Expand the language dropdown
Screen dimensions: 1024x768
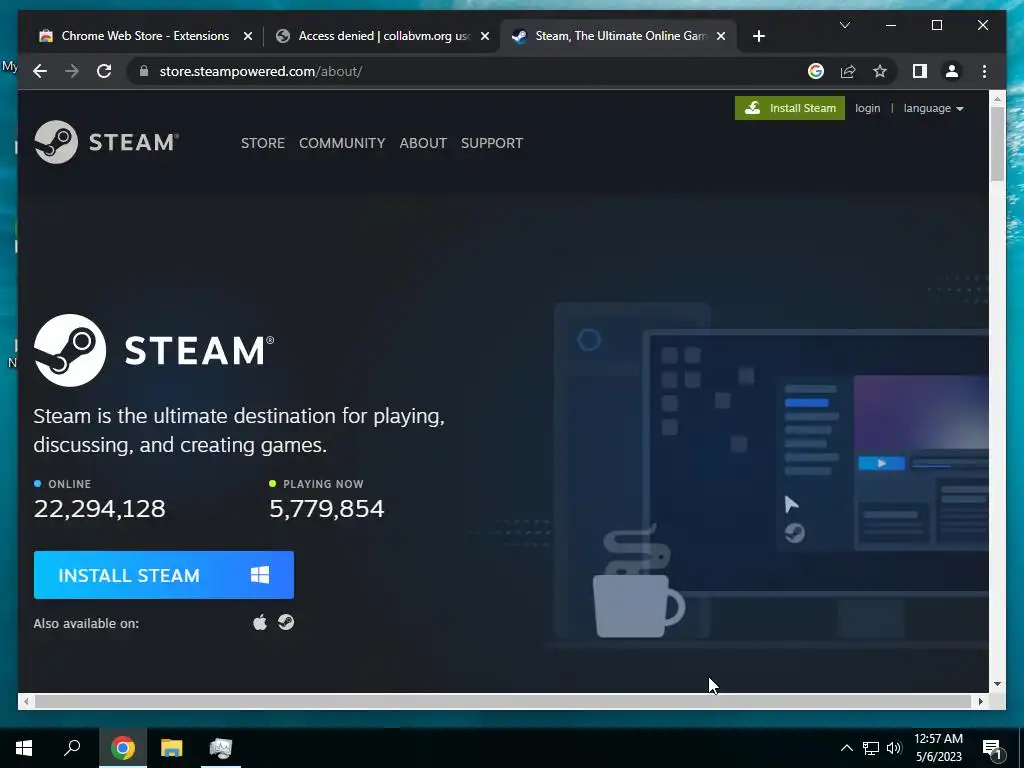click(933, 108)
